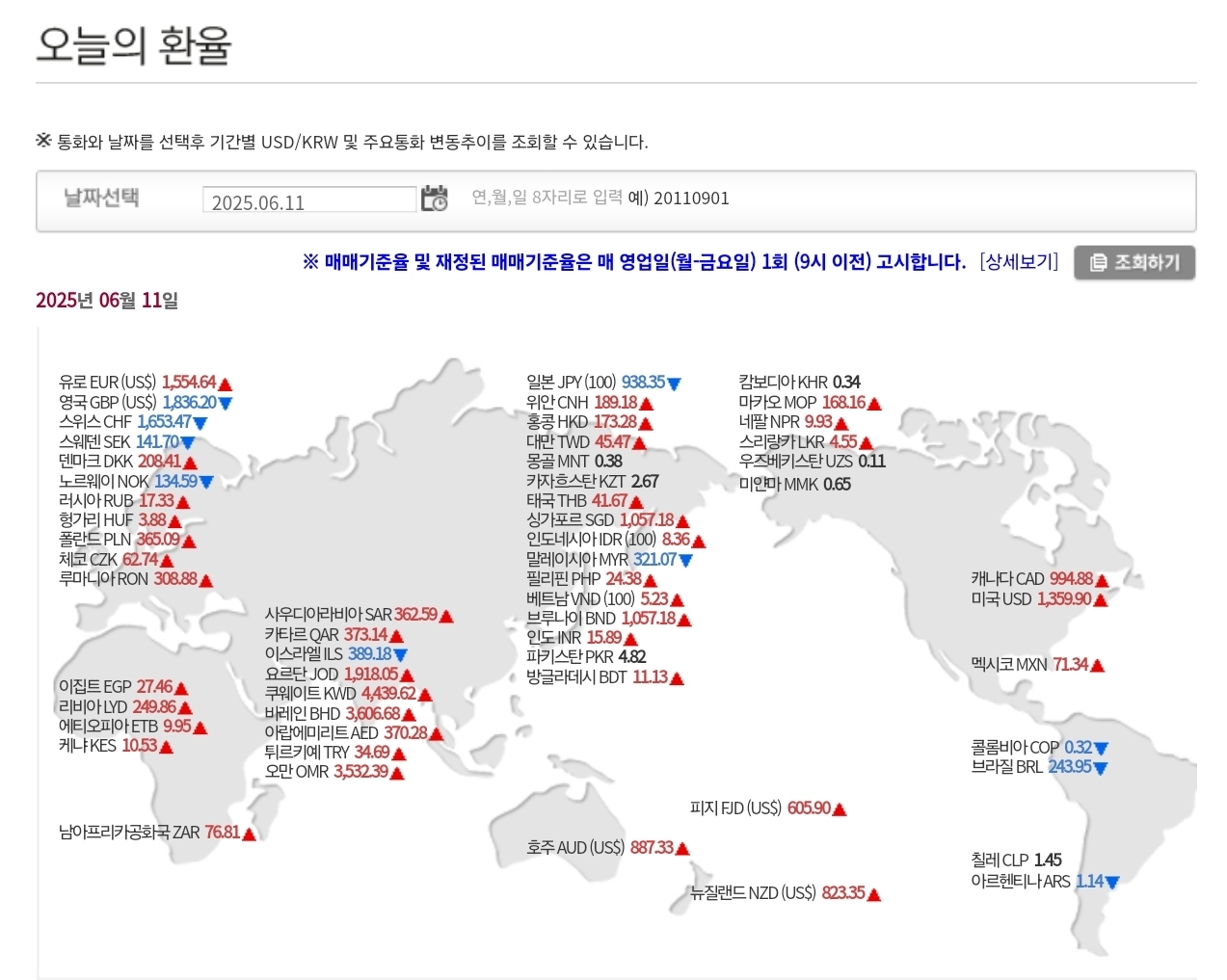1227x980 pixels.
Task: Select 브루나이 BND exchange rate
Action: point(609,619)
